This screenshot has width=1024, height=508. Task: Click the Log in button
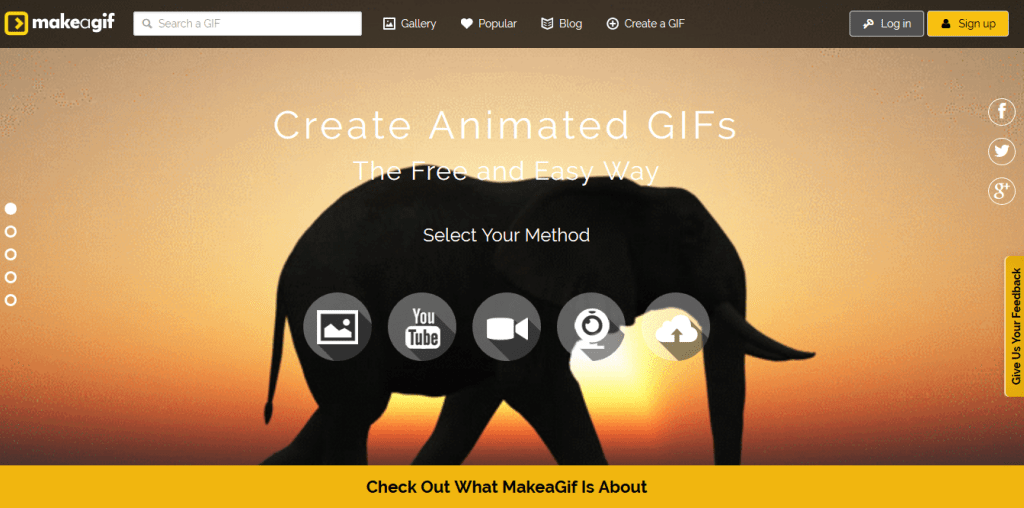tap(886, 24)
